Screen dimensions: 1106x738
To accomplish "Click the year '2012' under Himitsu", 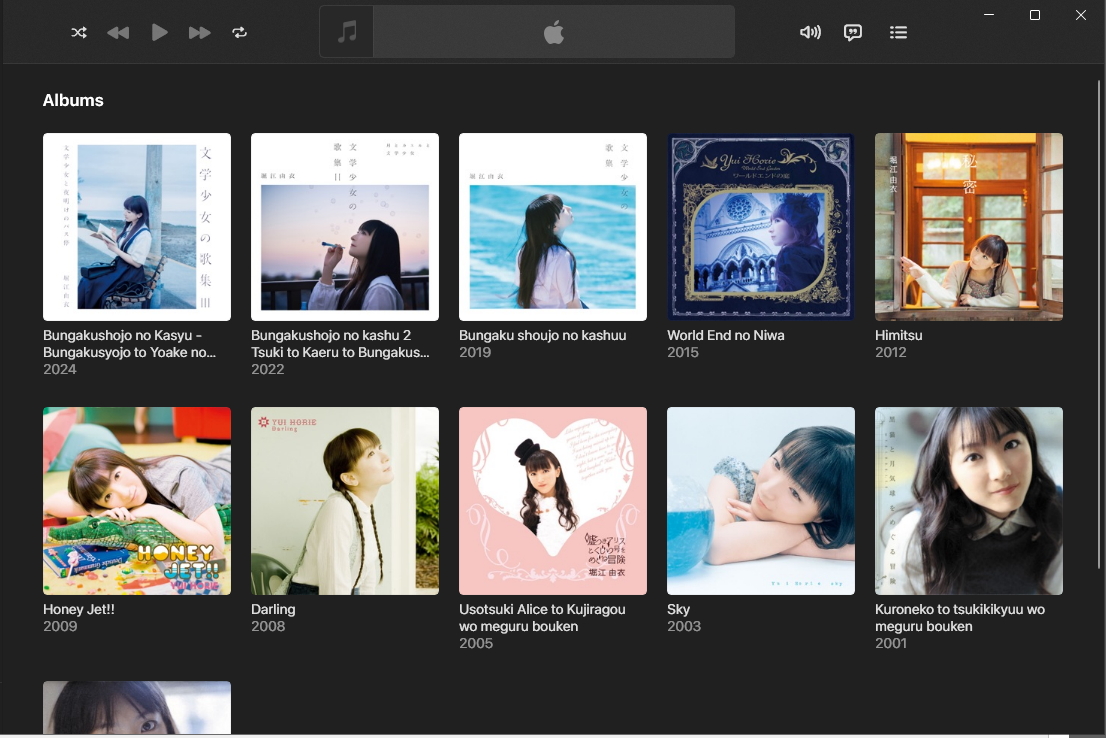I will click(x=891, y=352).
